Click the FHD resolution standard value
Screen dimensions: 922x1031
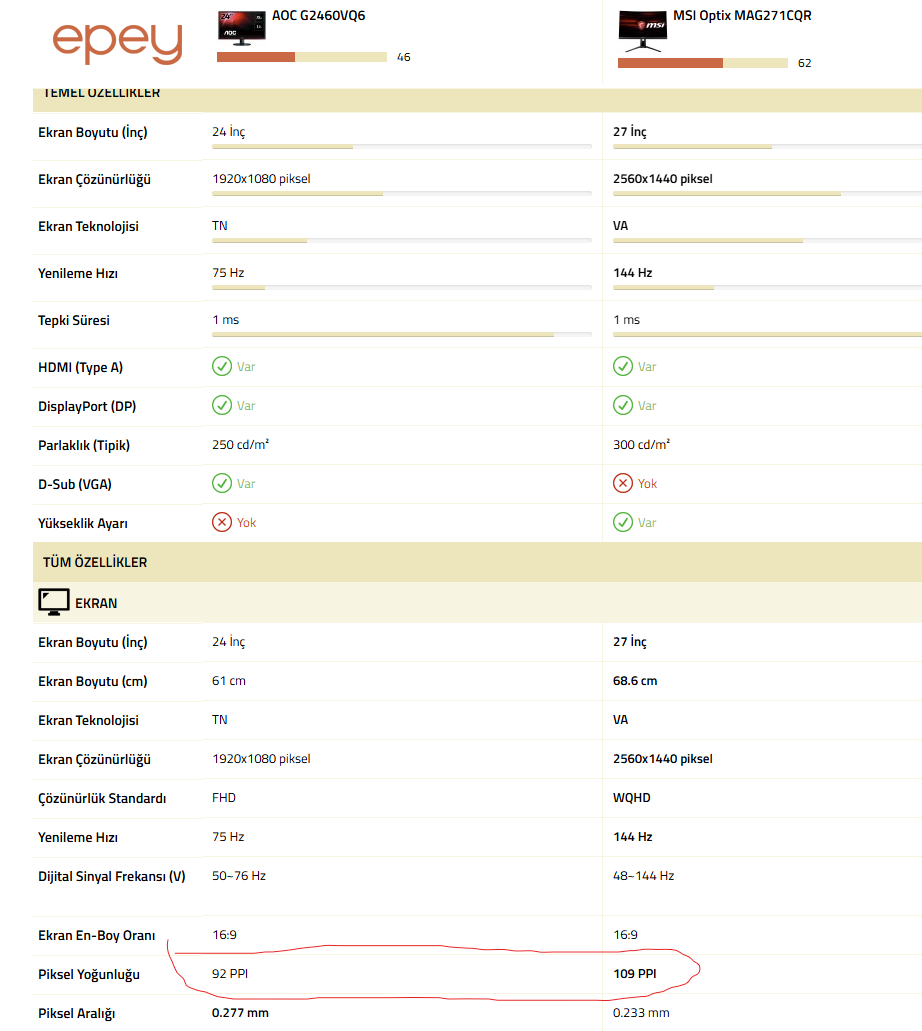pyautogui.click(x=224, y=798)
